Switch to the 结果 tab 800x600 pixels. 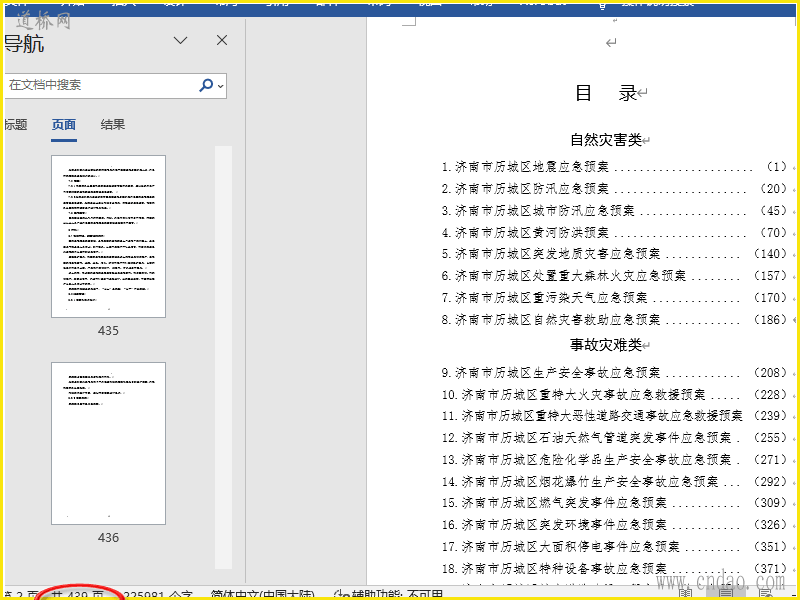pos(113,124)
